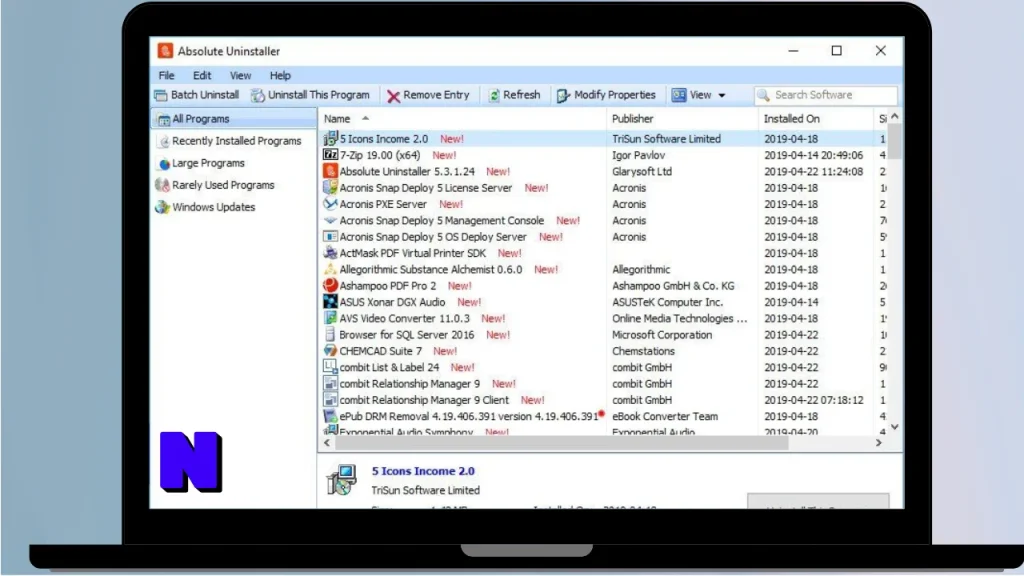
Task: Select Recently Installed Programs category
Action: 236,141
